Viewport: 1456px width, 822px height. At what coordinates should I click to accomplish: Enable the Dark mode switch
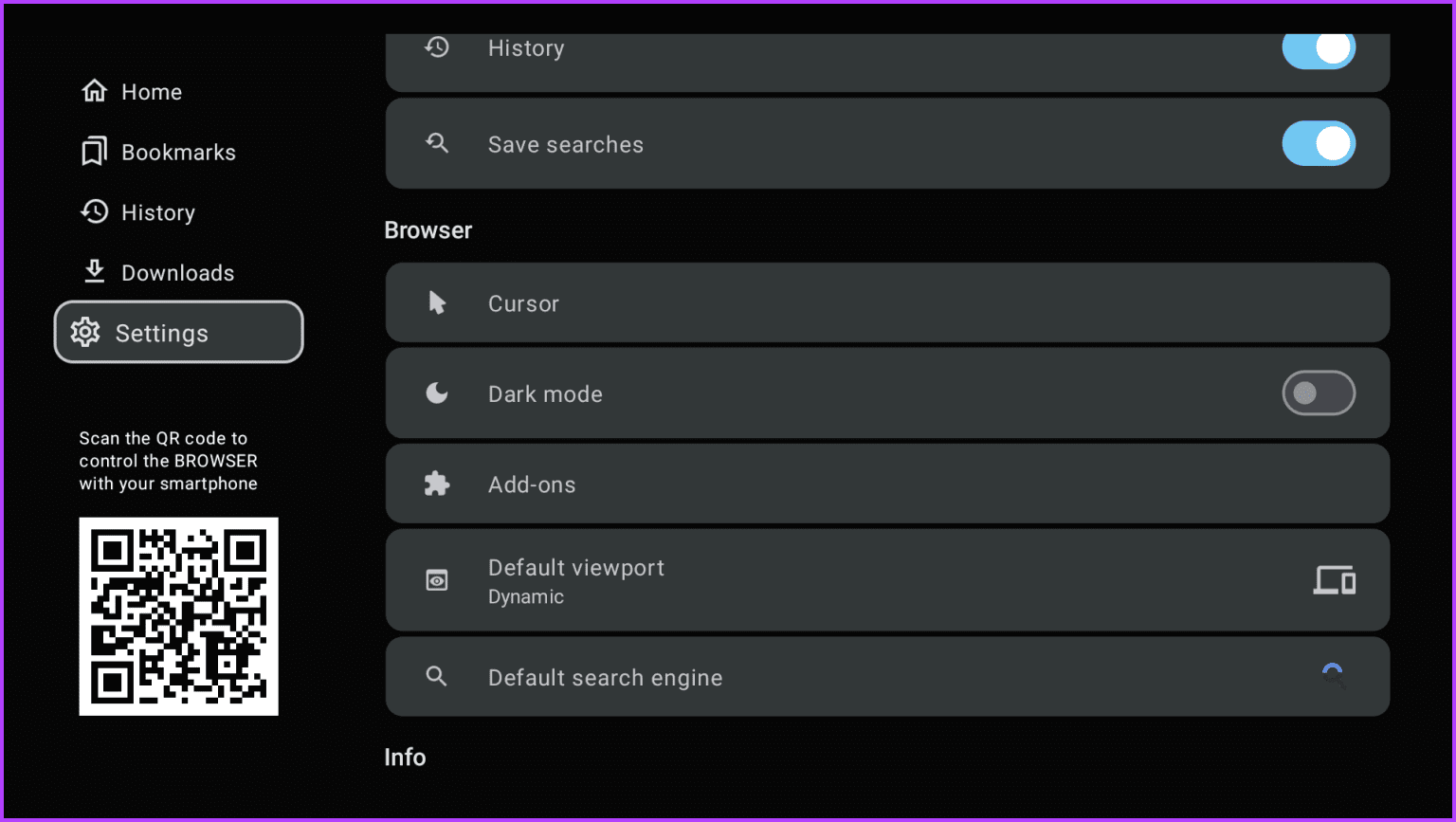[1318, 393]
